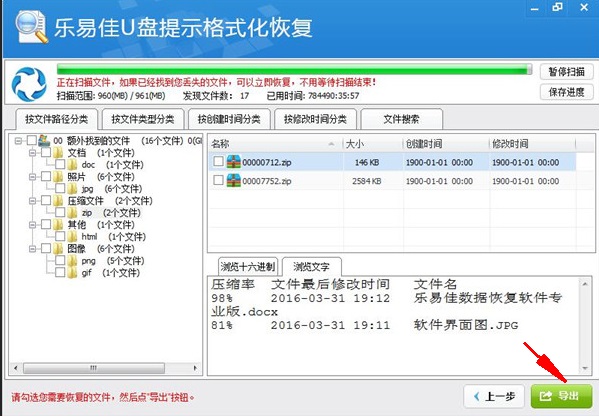599x416 pixels.
Task: Collapse the 00 额外找到的文件 root node
Action: [18, 141]
